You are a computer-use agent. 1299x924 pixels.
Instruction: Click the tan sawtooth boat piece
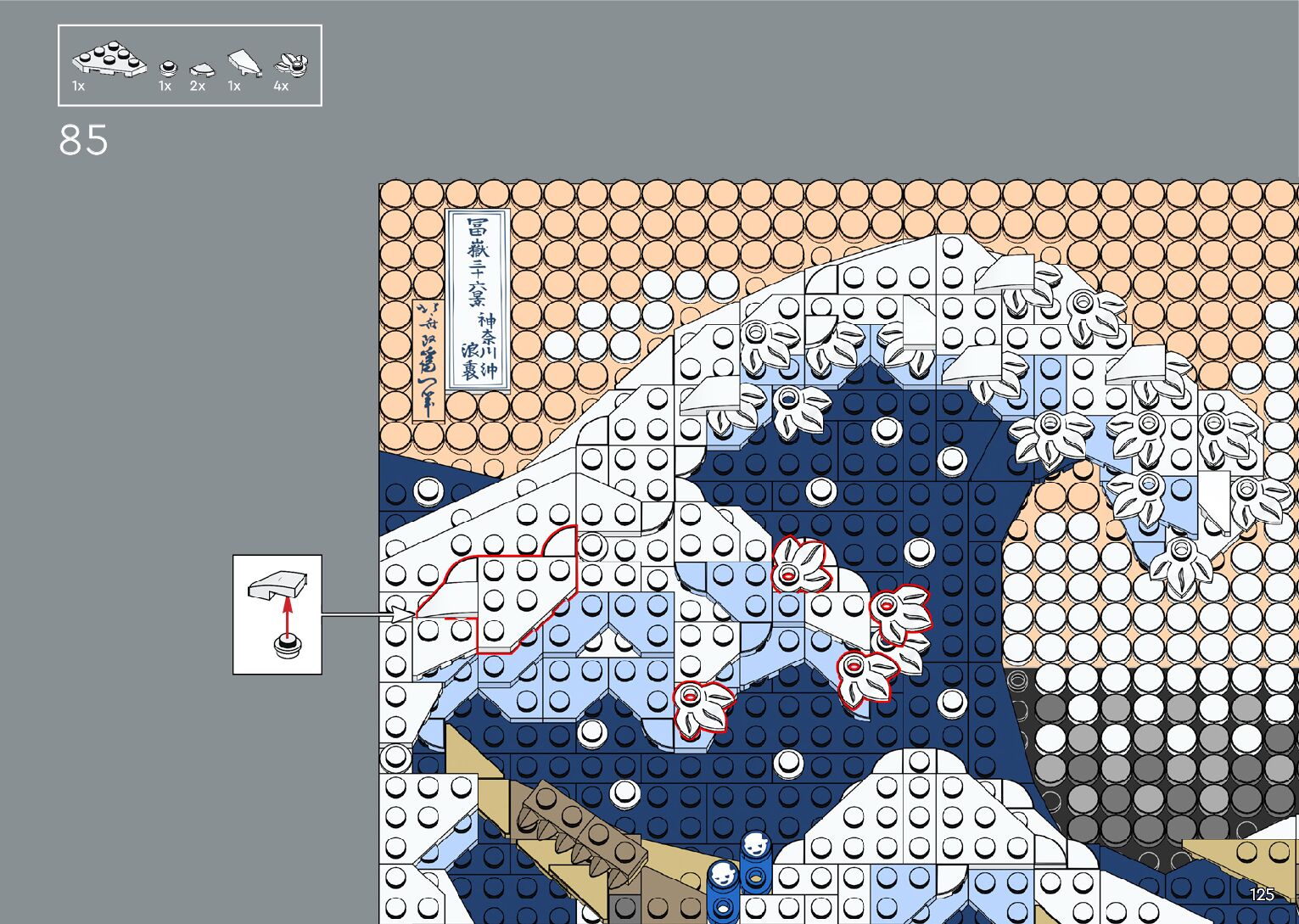point(579,830)
